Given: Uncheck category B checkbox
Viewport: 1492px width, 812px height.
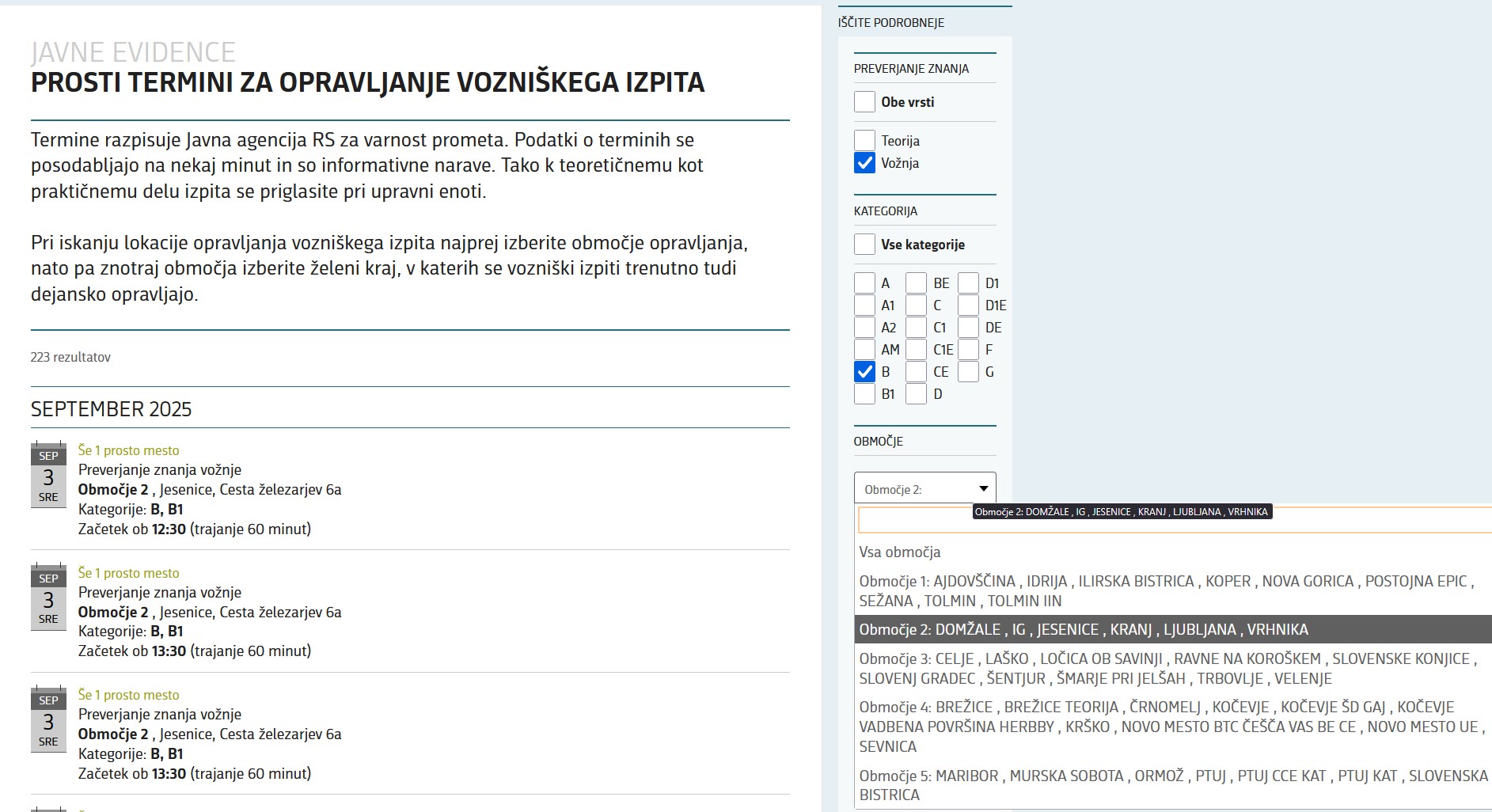Looking at the screenshot, I should point(864,372).
